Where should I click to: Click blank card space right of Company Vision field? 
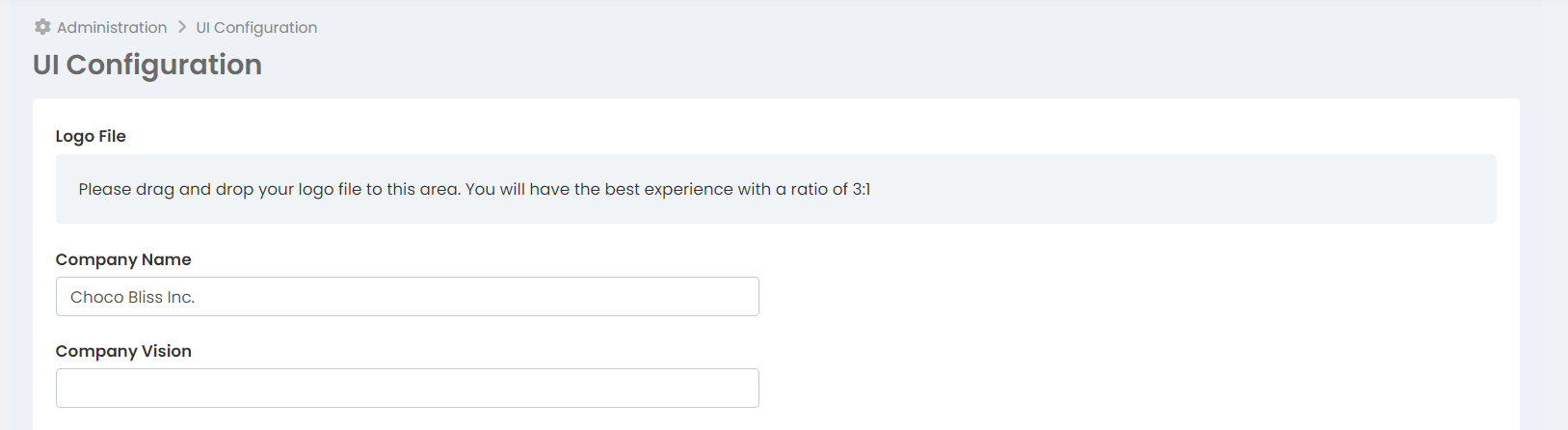(x=1108, y=388)
